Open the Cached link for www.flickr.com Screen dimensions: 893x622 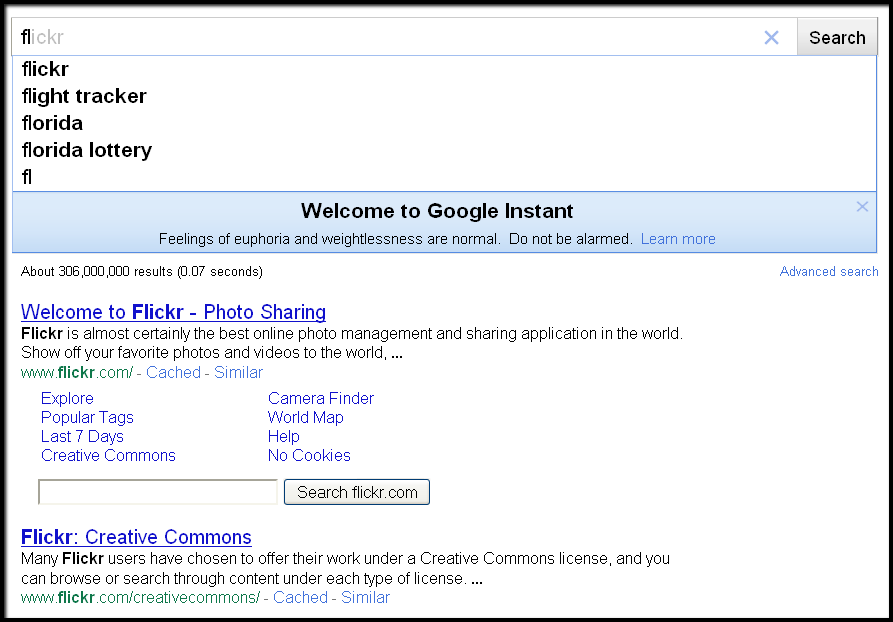173,372
